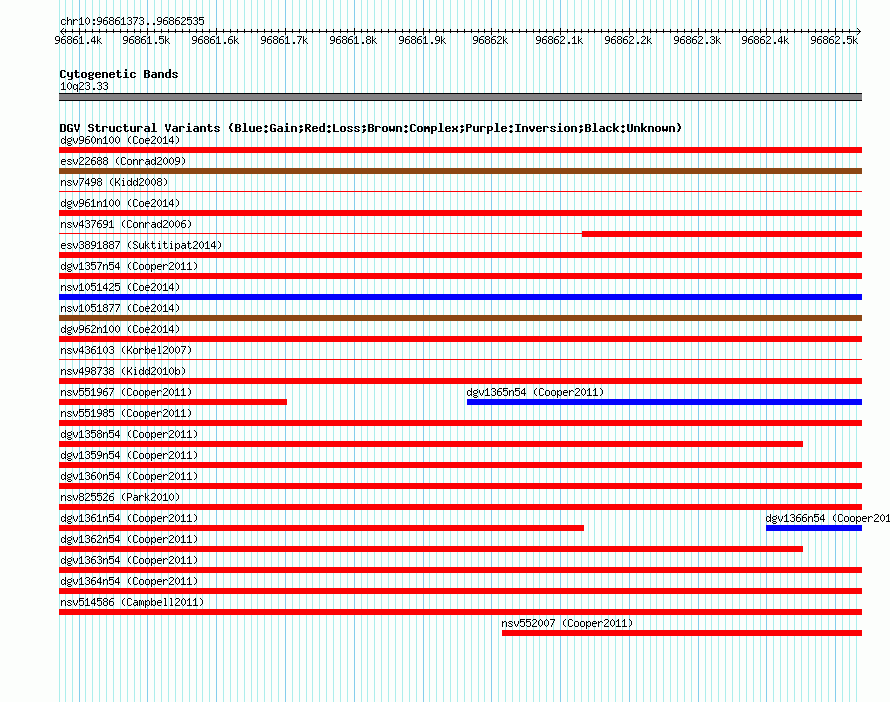Click the thick red segment of nsv437691
The image size is (890, 702).
coord(722,234)
